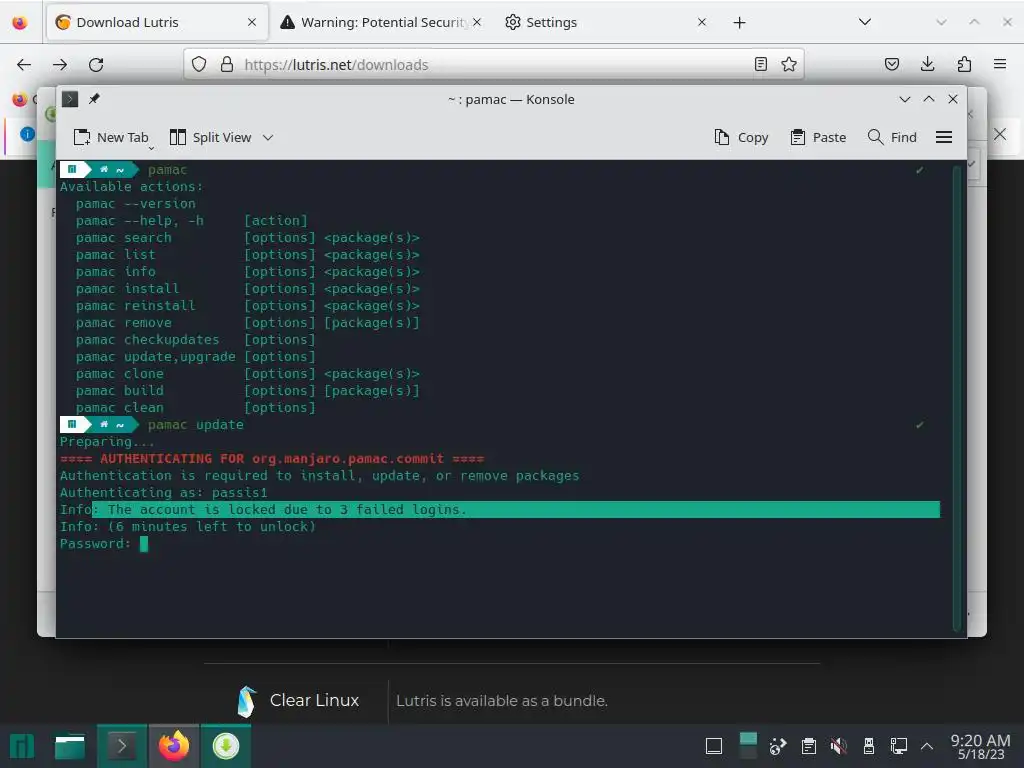1024x768 pixels.
Task: Click the green download app in taskbar
Action: [x=226, y=746]
